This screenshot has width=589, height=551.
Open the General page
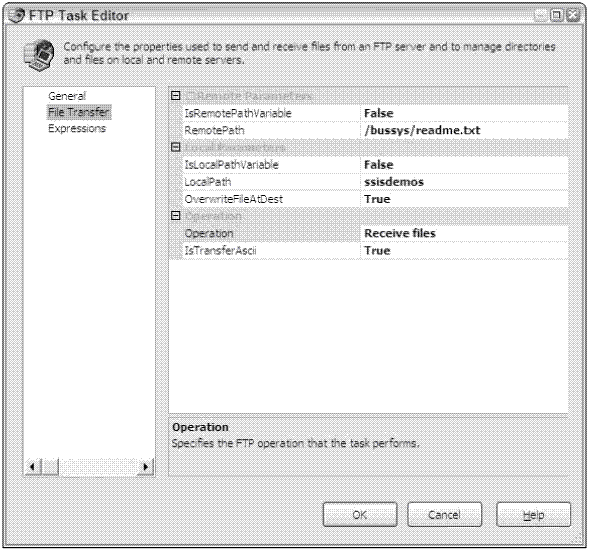click(67, 96)
